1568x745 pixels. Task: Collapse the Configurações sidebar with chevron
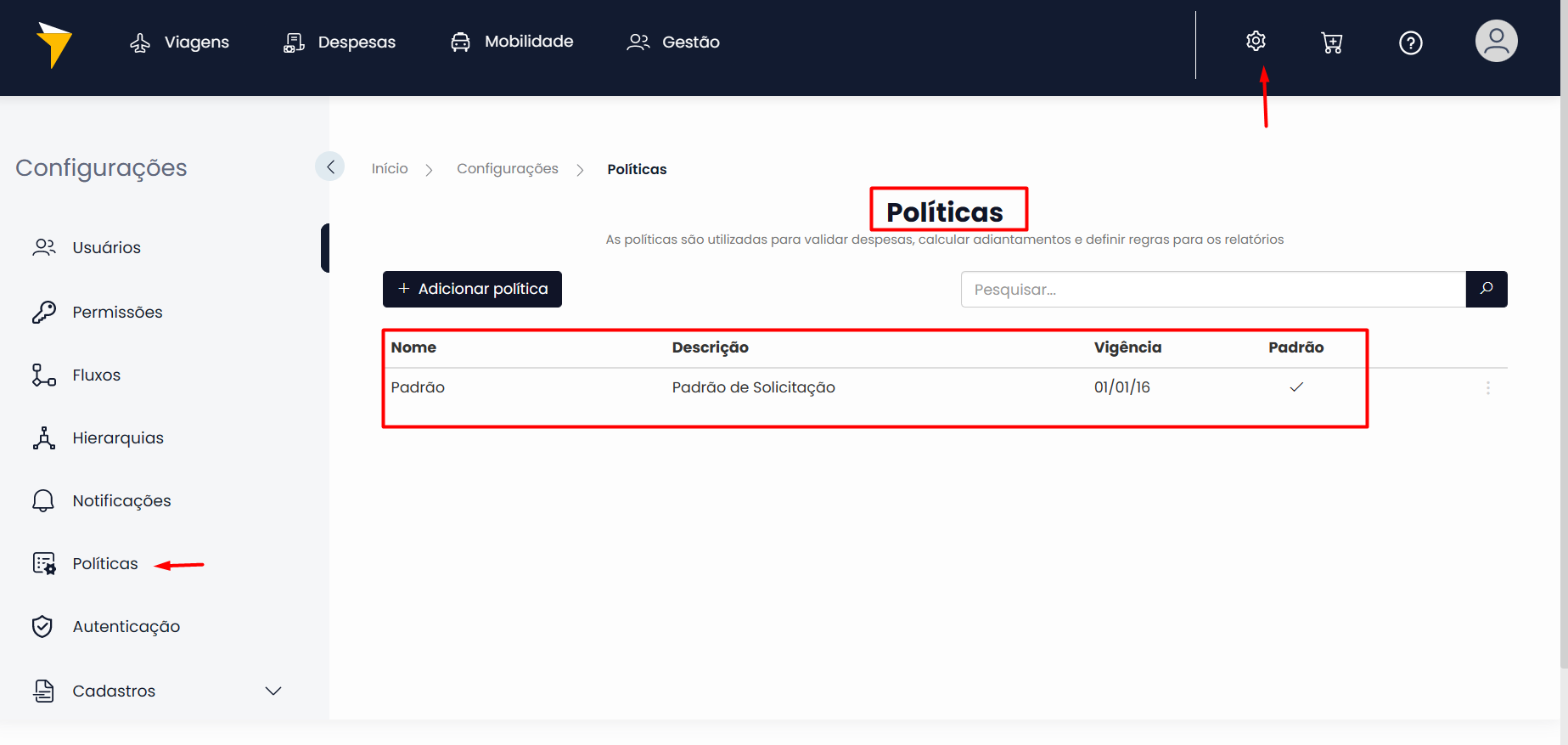pos(330,166)
